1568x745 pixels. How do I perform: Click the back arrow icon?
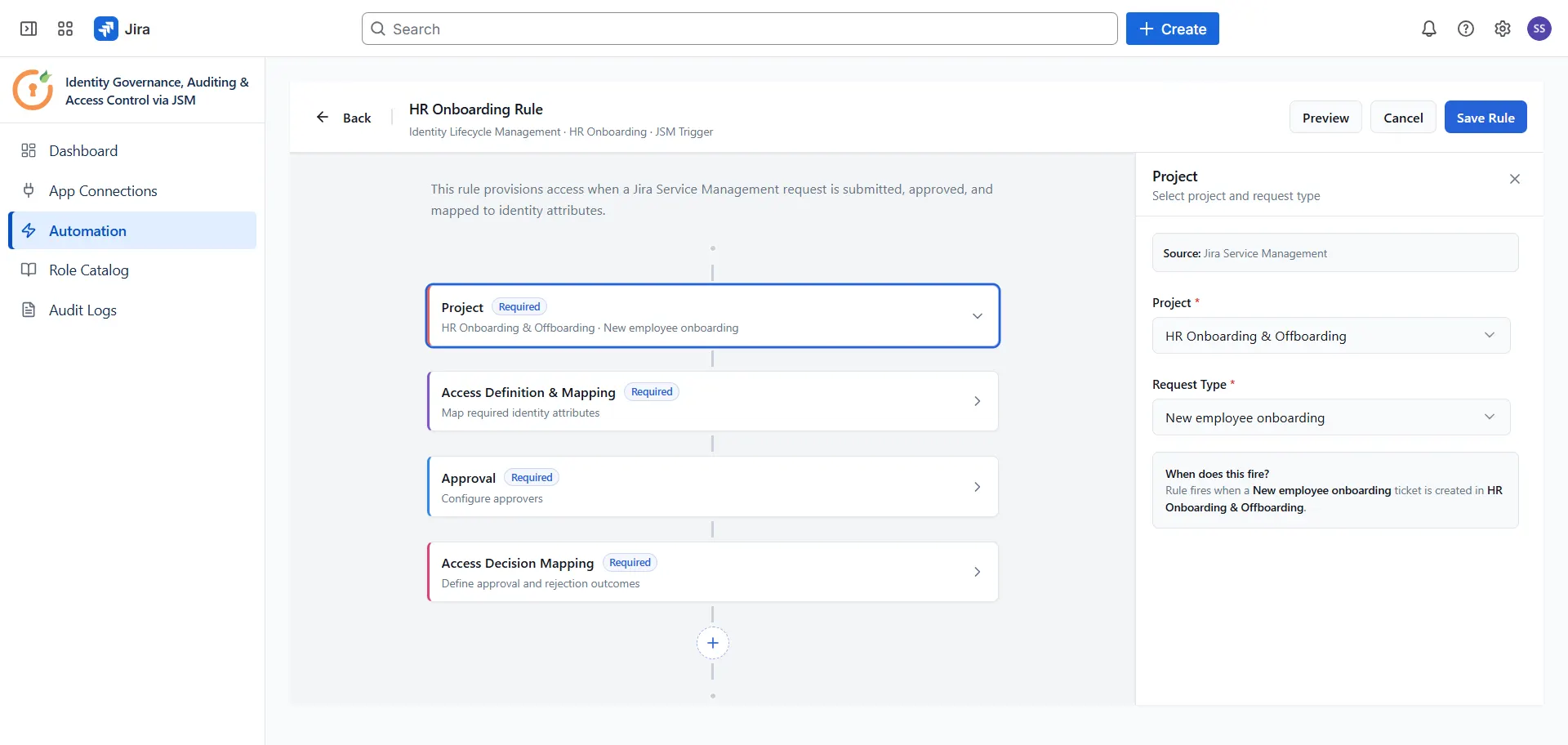coord(323,117)
